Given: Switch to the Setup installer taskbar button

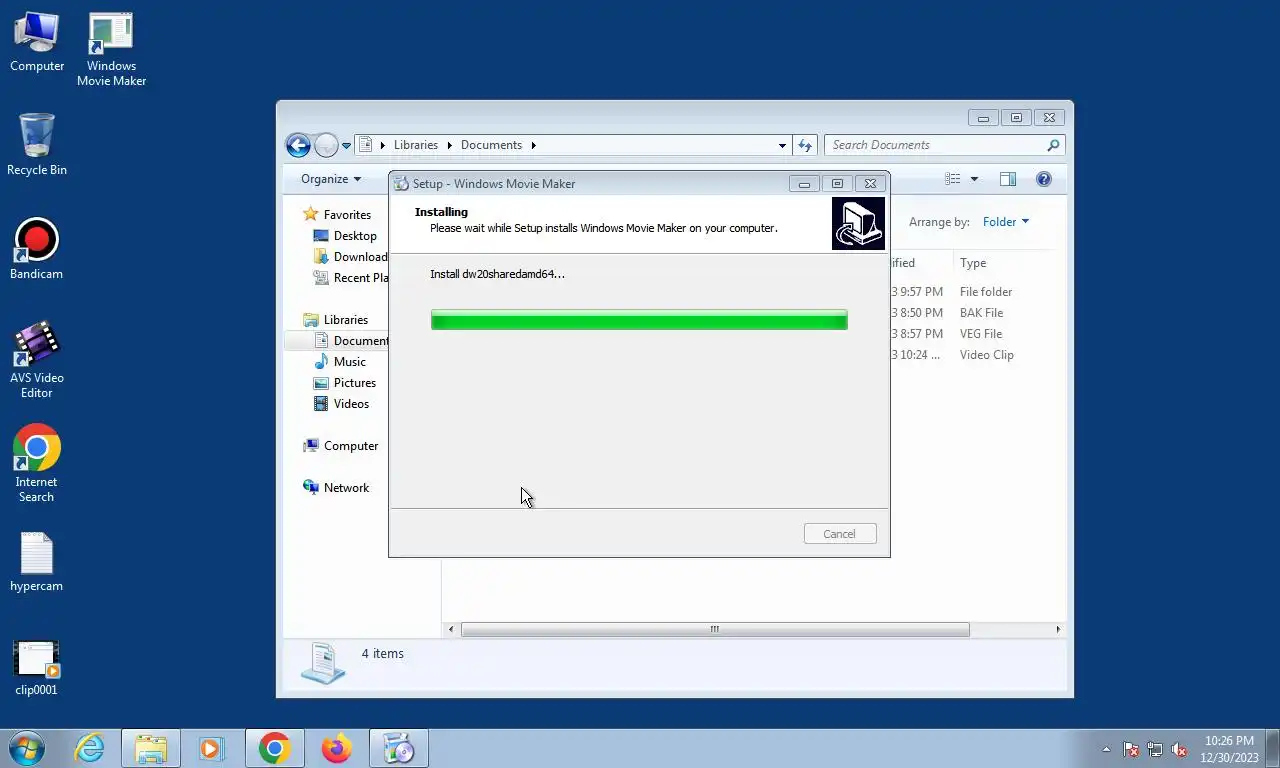Looking at the screenshot, I should click(398, 748).
